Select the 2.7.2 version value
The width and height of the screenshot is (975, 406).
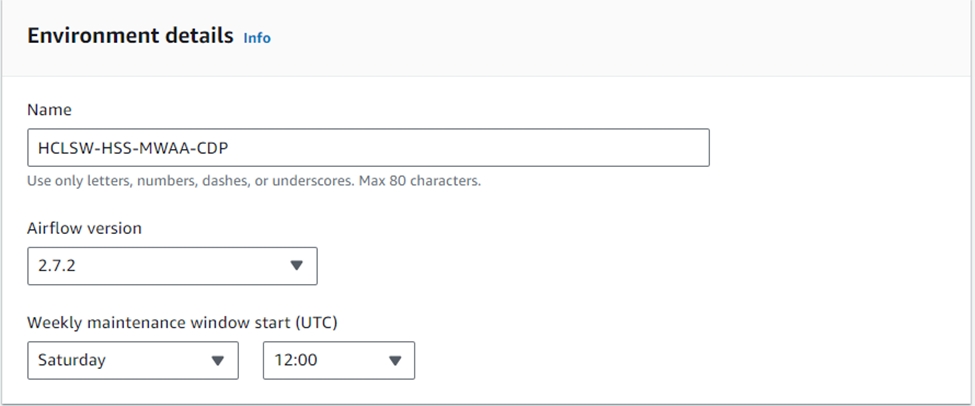53,266
